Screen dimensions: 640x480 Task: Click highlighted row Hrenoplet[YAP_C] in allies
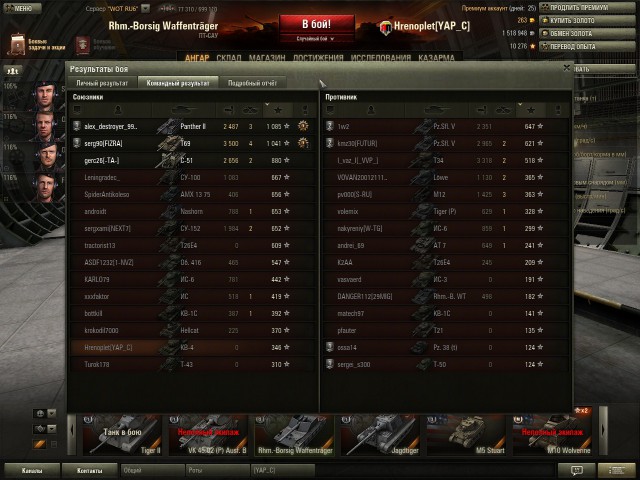point(193,347)
